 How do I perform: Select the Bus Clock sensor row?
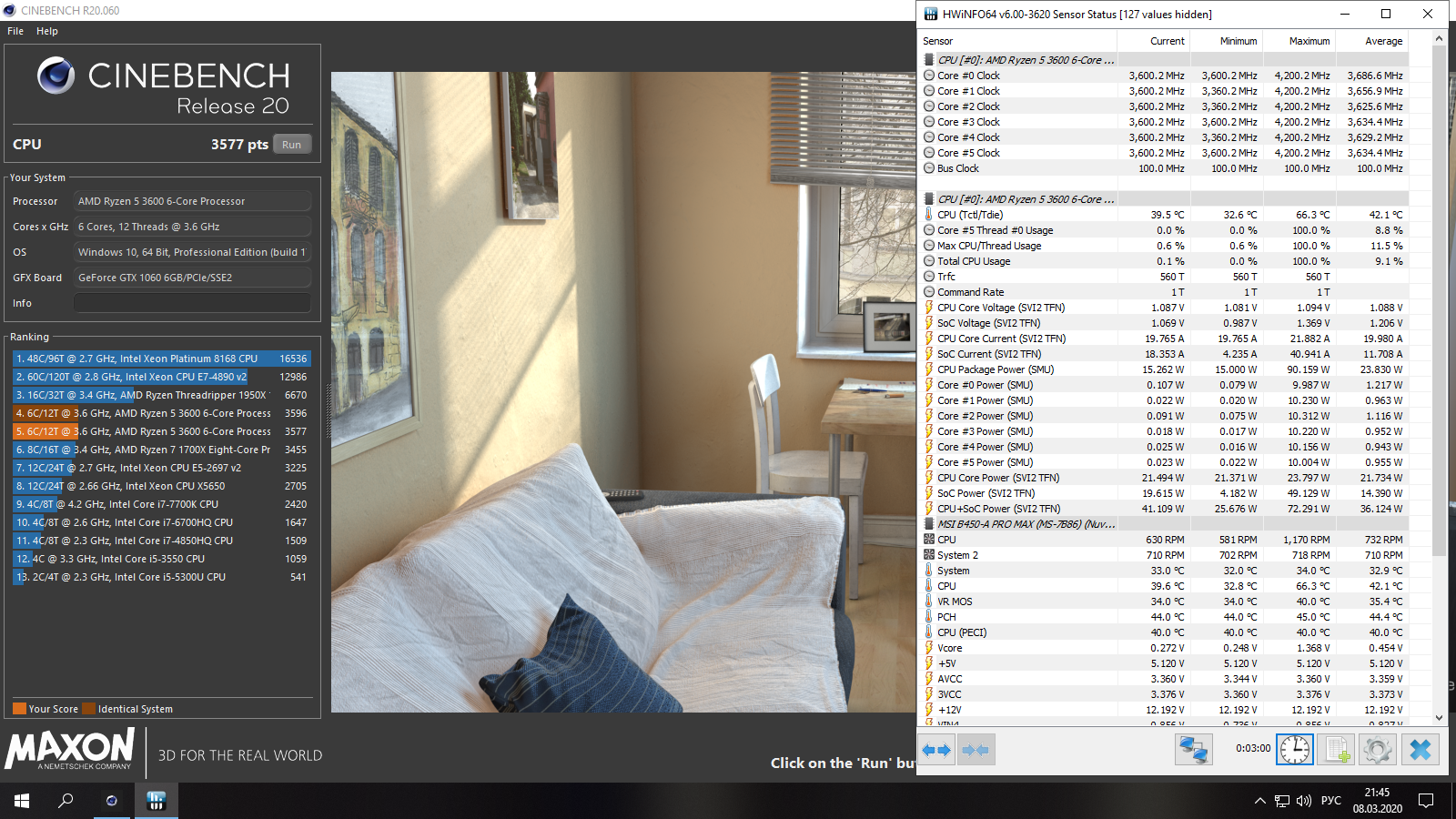1164,168
